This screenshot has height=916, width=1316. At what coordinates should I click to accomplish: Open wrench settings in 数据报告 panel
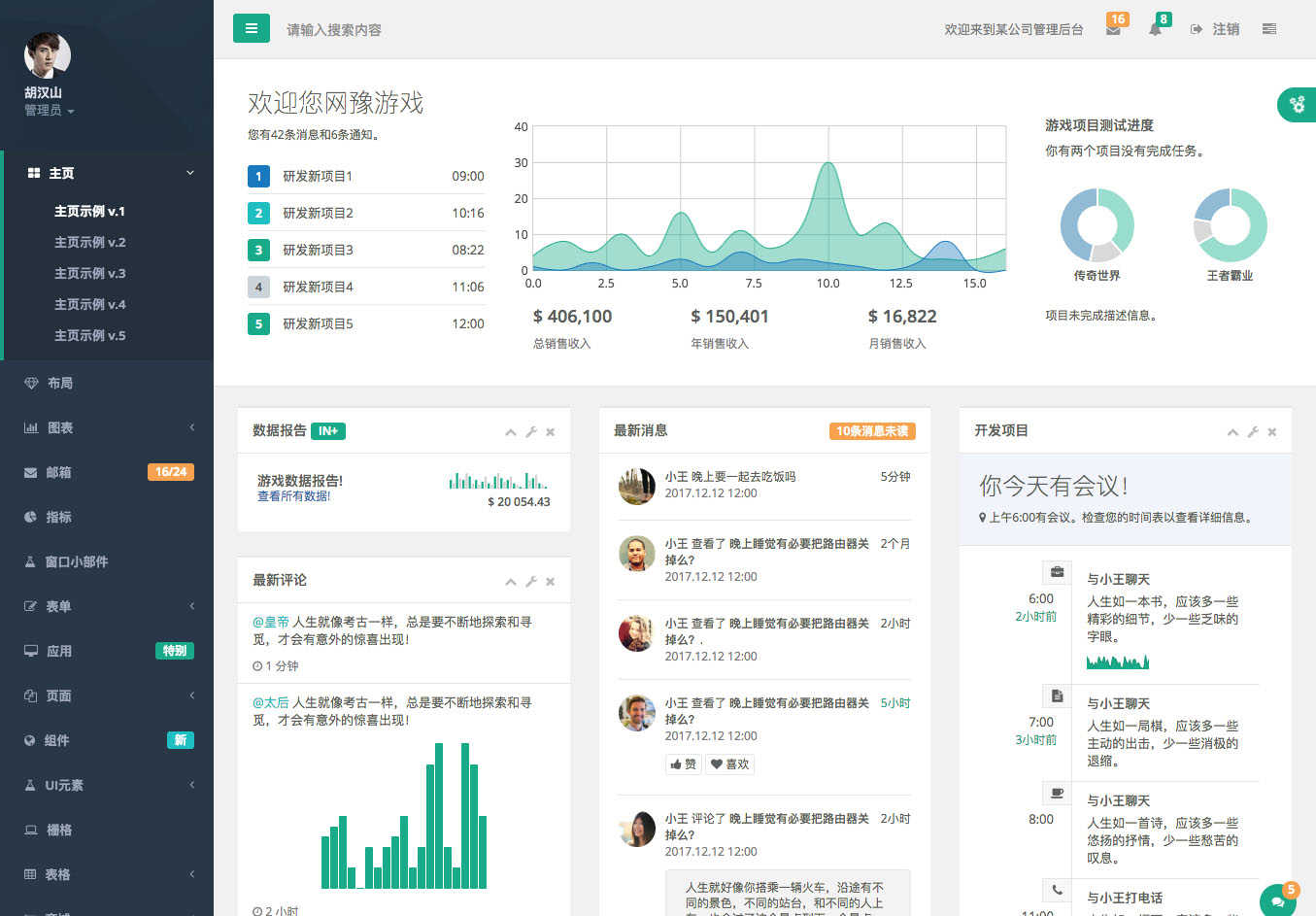click(x=531, y=432)
